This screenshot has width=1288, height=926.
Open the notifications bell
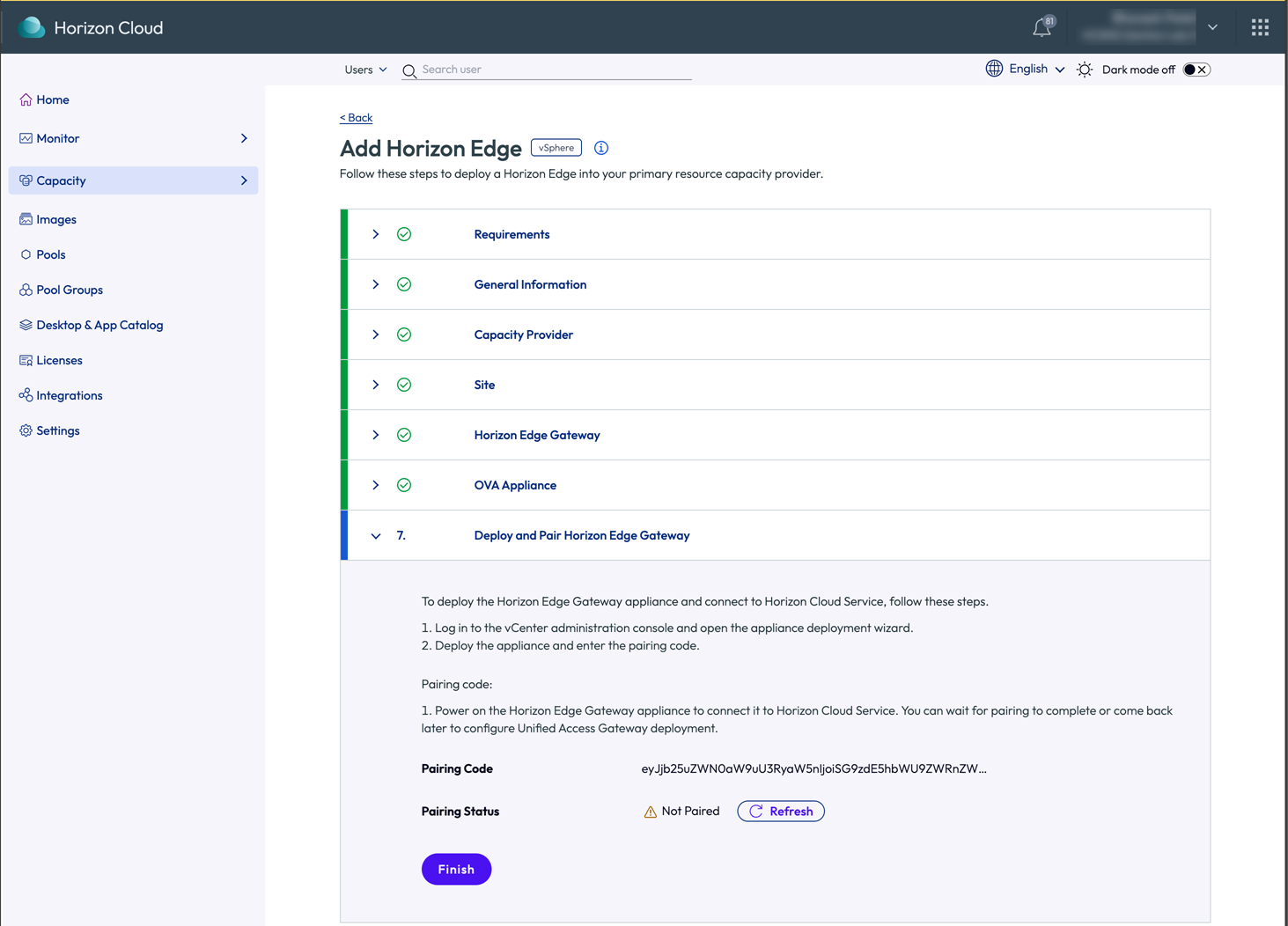(x=1042, y=27)
